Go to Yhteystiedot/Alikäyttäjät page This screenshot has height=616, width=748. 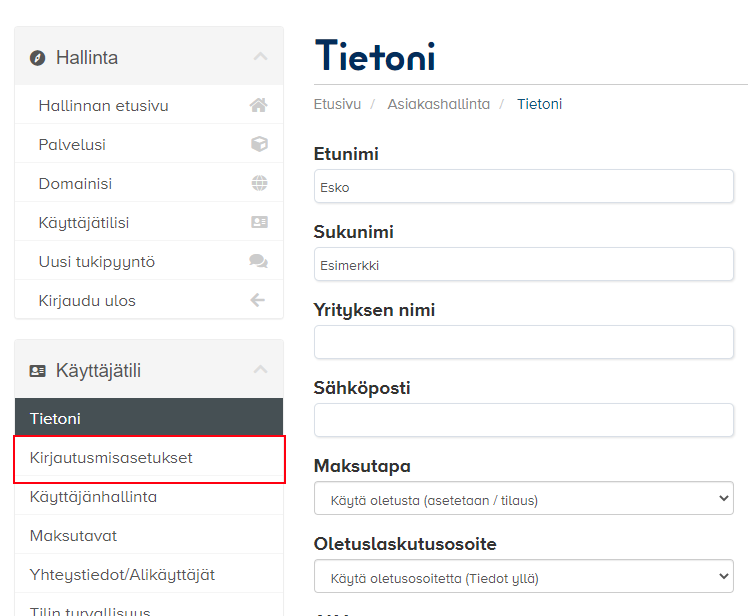(x=122, y=575)
